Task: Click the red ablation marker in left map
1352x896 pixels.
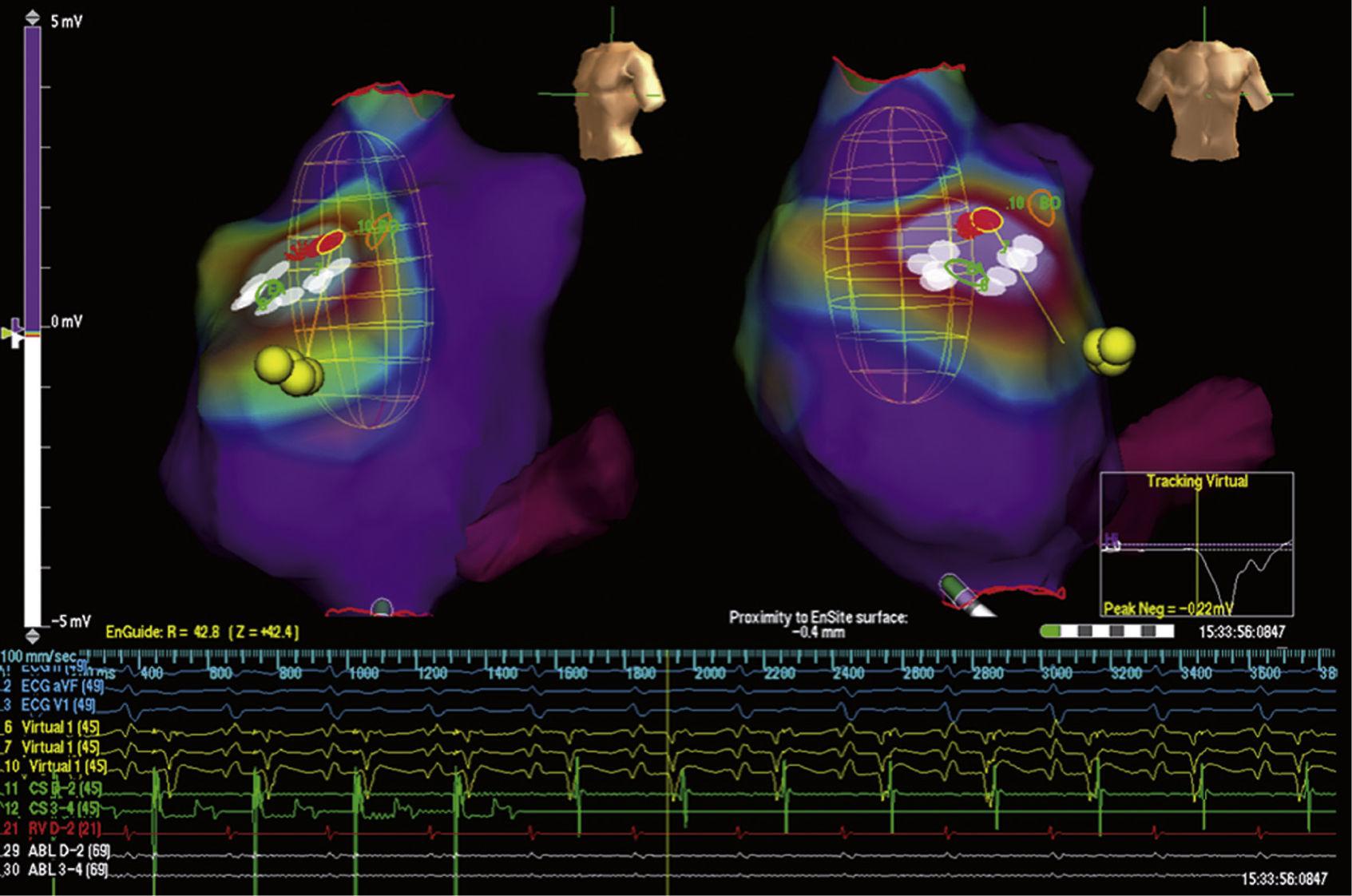Action: coord(330,240)
